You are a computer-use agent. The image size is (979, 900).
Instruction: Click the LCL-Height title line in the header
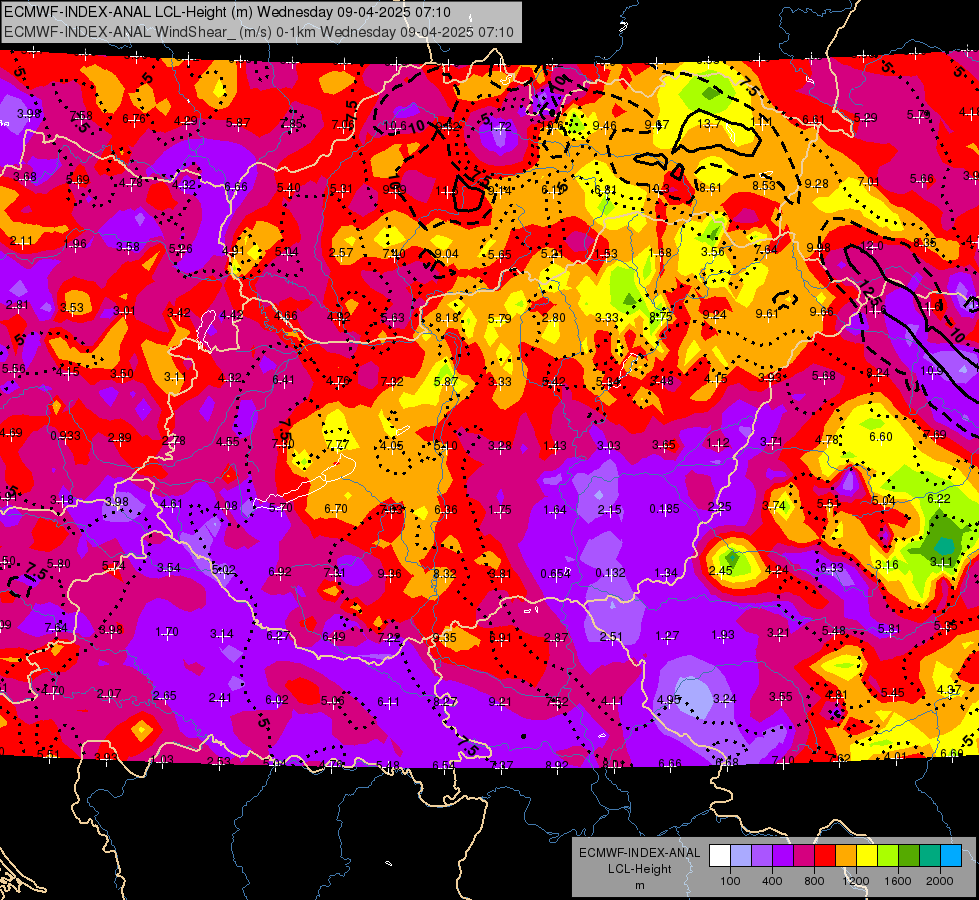point(228,12)
